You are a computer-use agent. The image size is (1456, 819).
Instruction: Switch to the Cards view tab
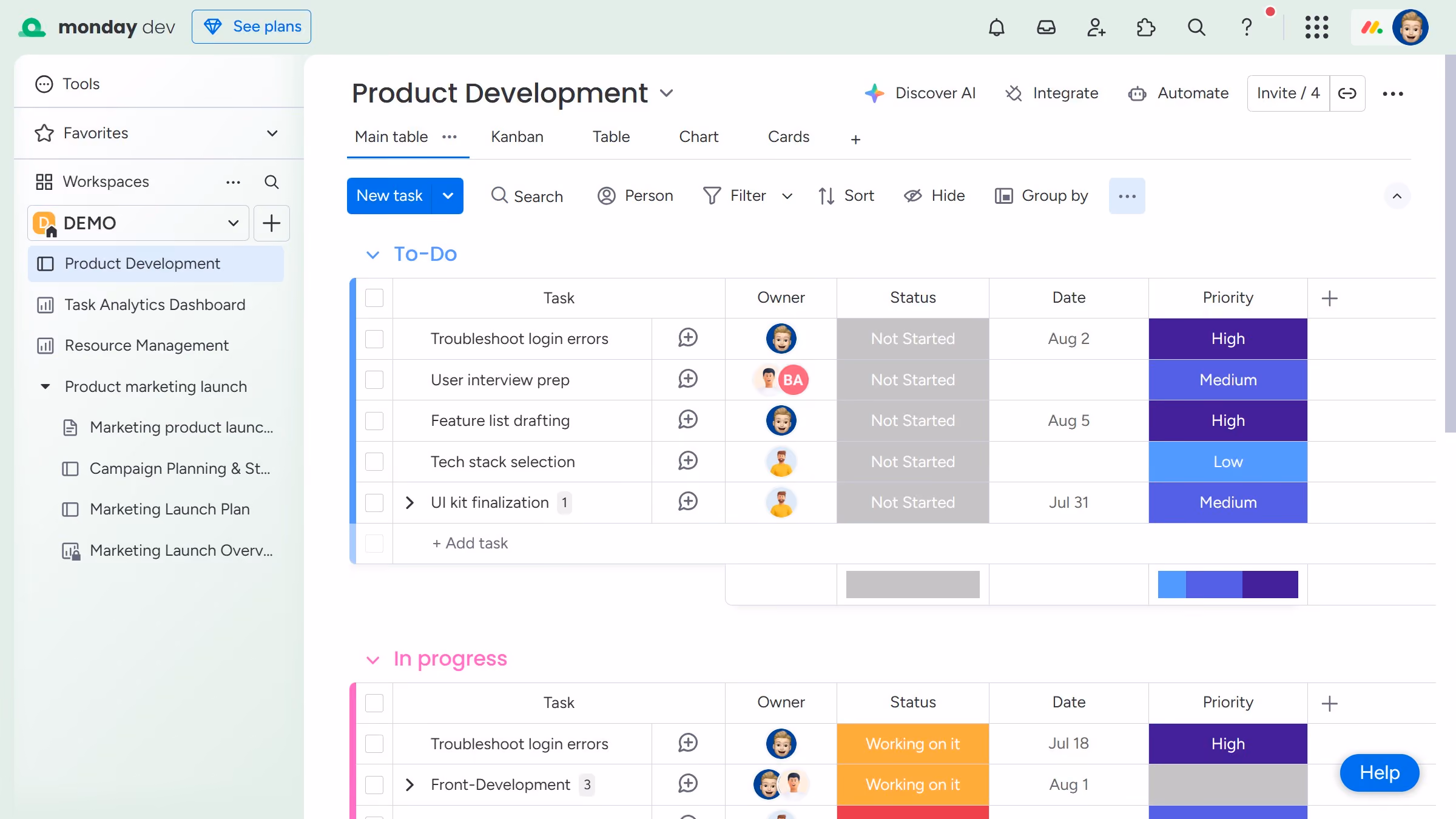pos(789,137)
